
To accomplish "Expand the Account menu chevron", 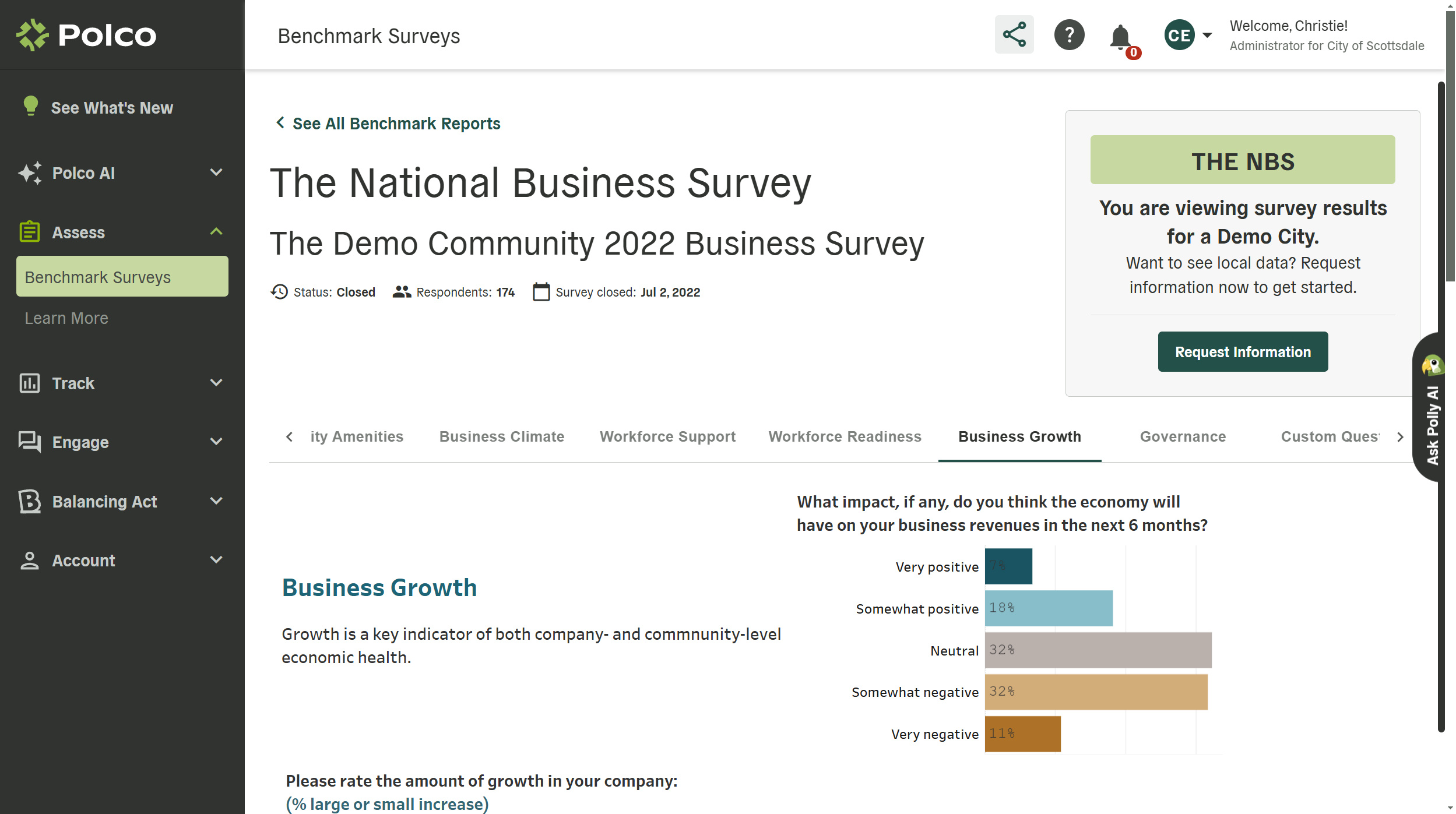I will point(216,560).
